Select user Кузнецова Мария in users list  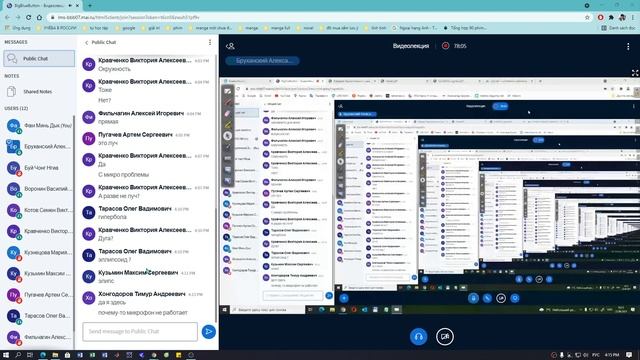[39, 253]
